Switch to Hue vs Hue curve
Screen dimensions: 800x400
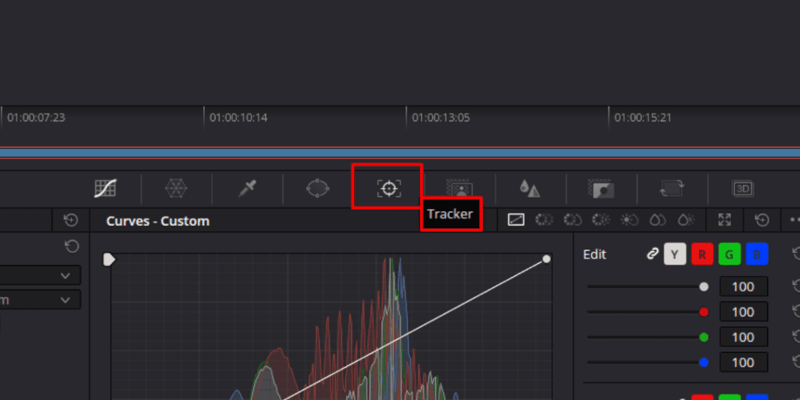click(x=544, y=220)
